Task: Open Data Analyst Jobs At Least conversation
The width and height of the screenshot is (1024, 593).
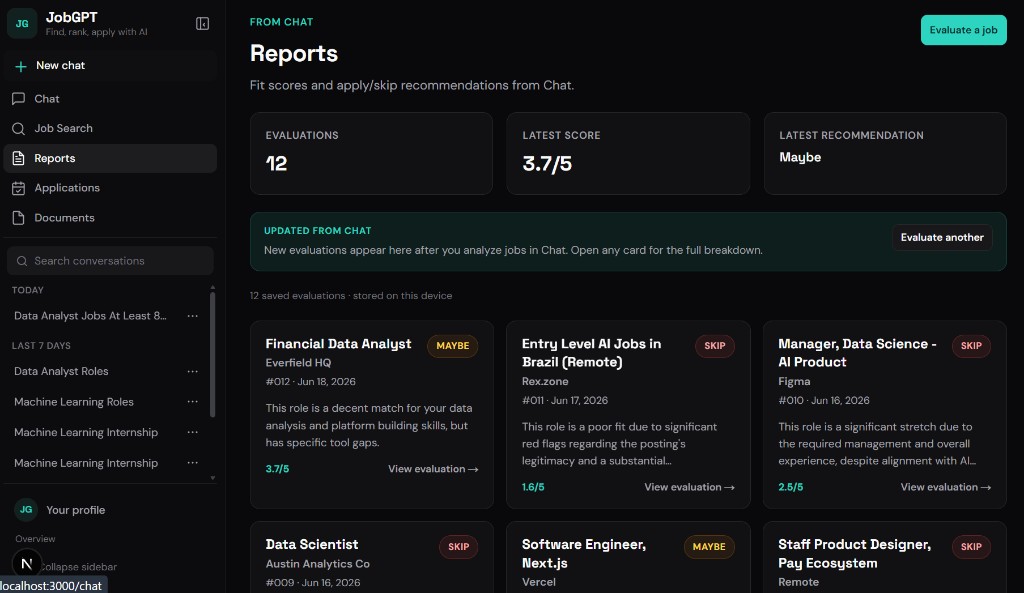Action: coord(90,316)
